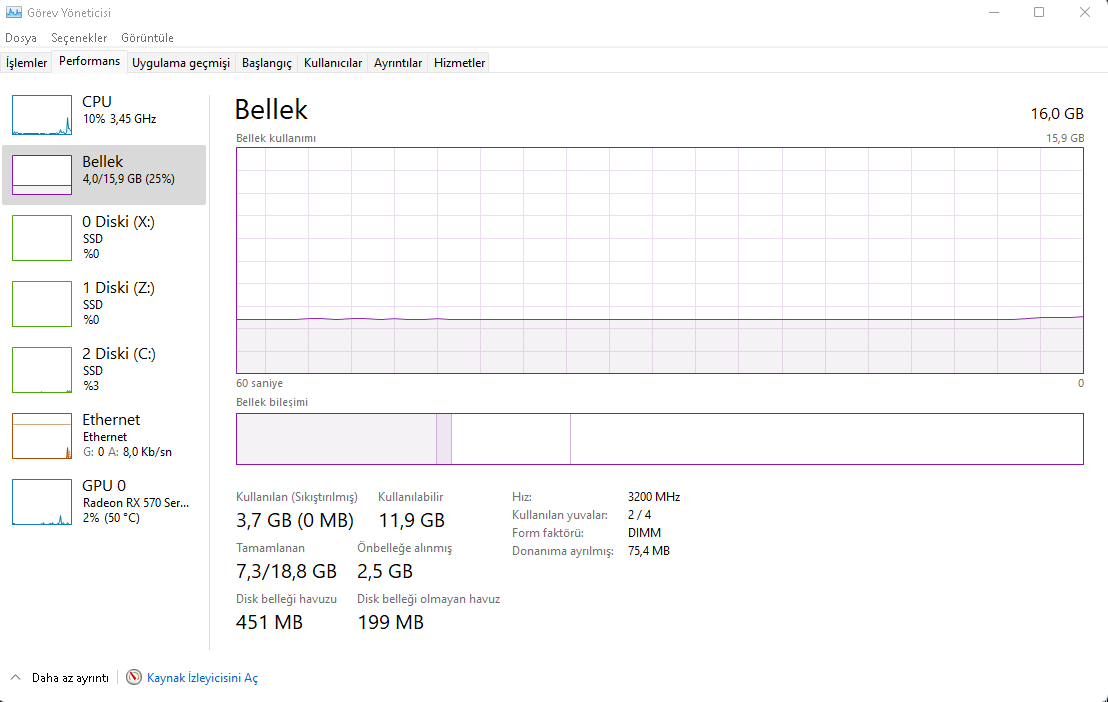The image size is (1108, 702).
Task: Click the Daha az ayrıntı label
Action: [x=70, y=678]
